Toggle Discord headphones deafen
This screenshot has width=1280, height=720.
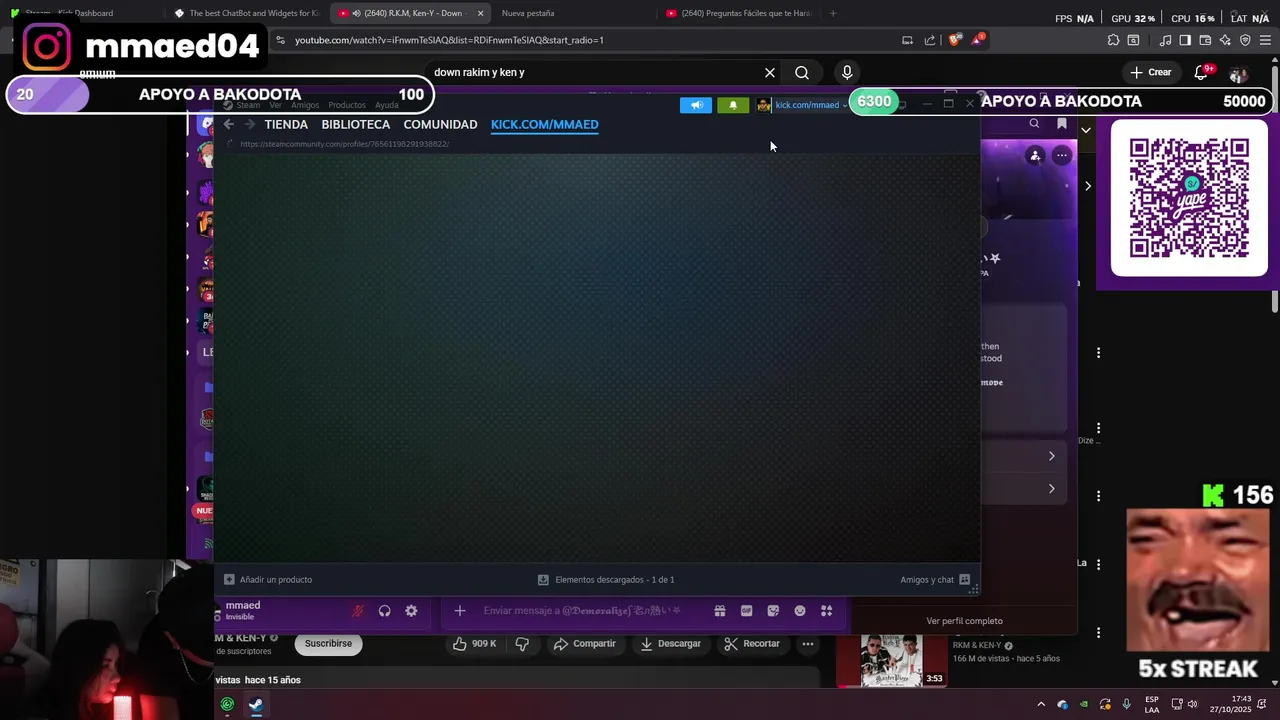tap(384, 611)
